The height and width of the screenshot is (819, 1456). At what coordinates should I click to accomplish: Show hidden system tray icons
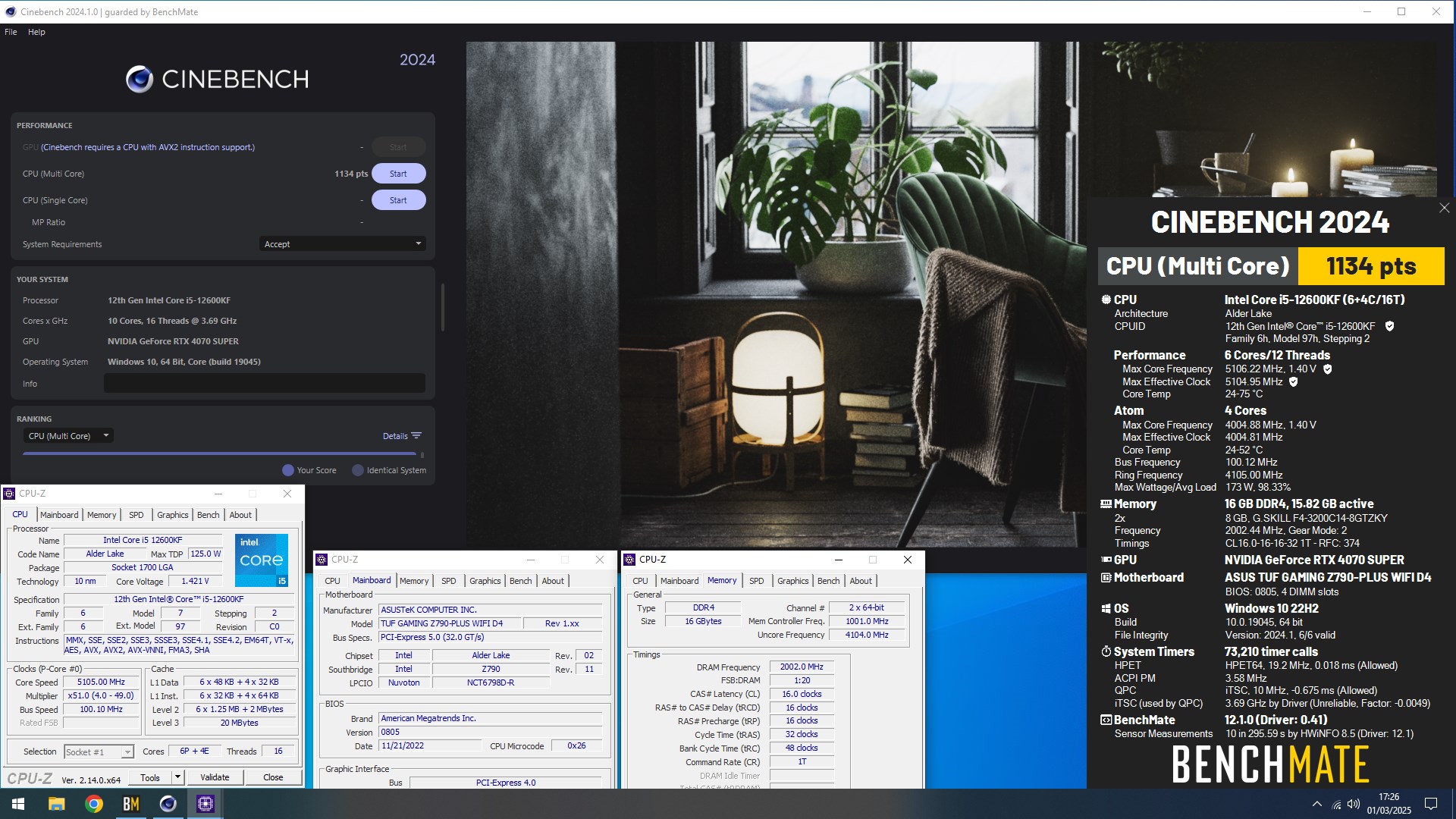(x=1316, y=805)
